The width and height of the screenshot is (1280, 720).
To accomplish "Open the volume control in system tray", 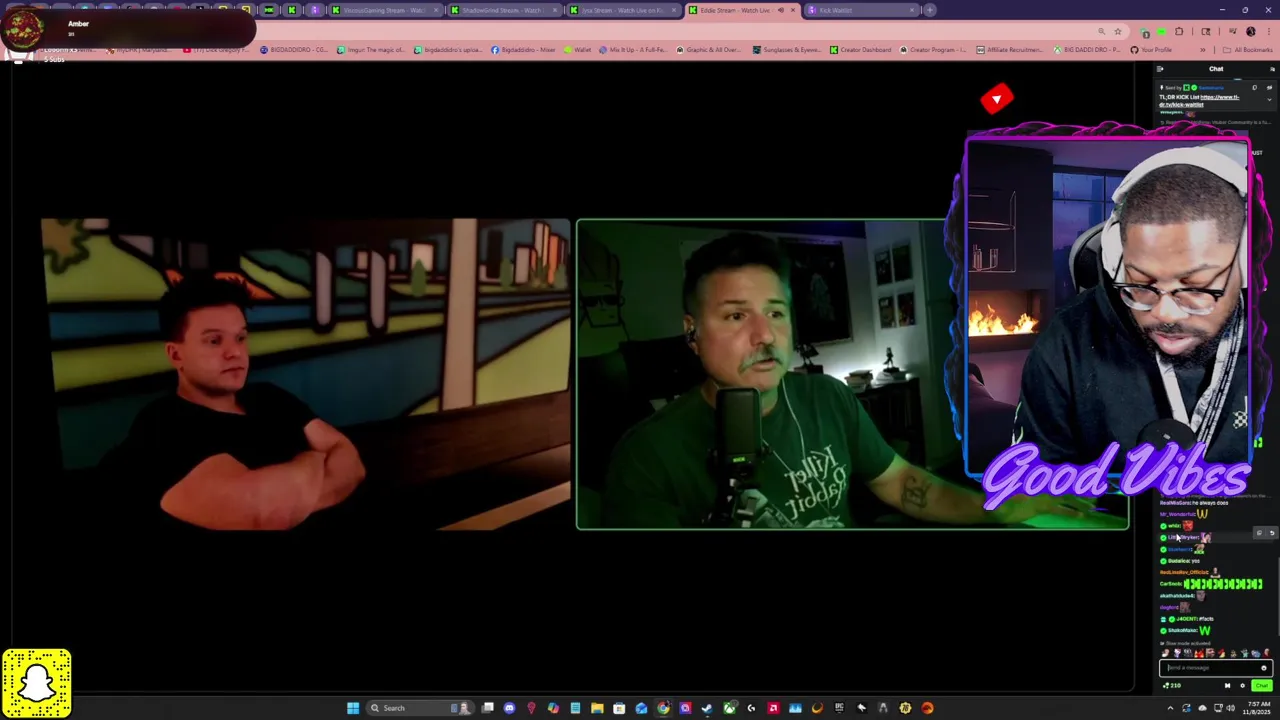I will click(x=1231, y=708).
